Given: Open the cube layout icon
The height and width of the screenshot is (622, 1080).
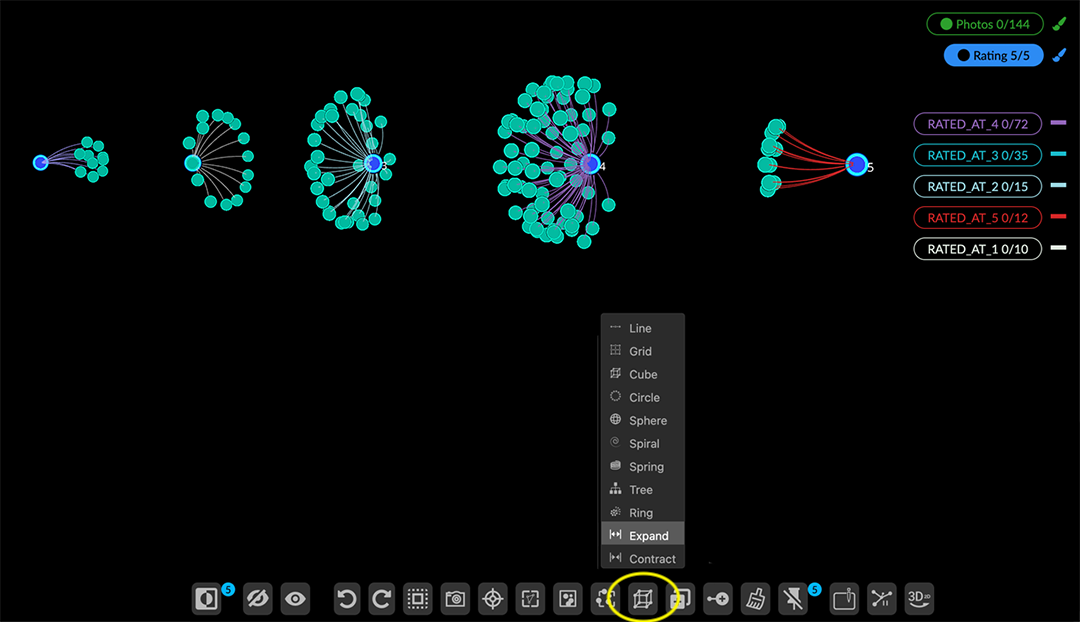Looking at the screenshot, I should pos(641,599).
